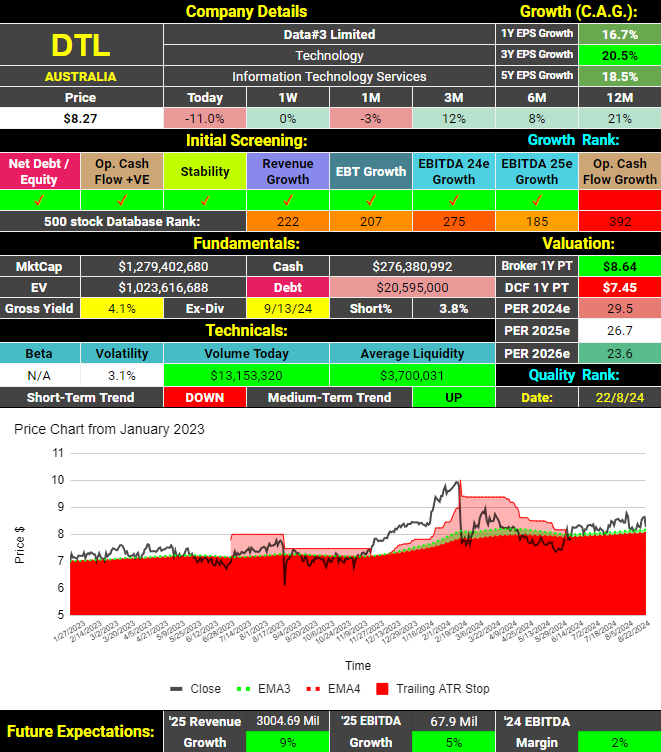Select the 1M -3% performance cell
This screenshot has height=752, width=661.
371,118
